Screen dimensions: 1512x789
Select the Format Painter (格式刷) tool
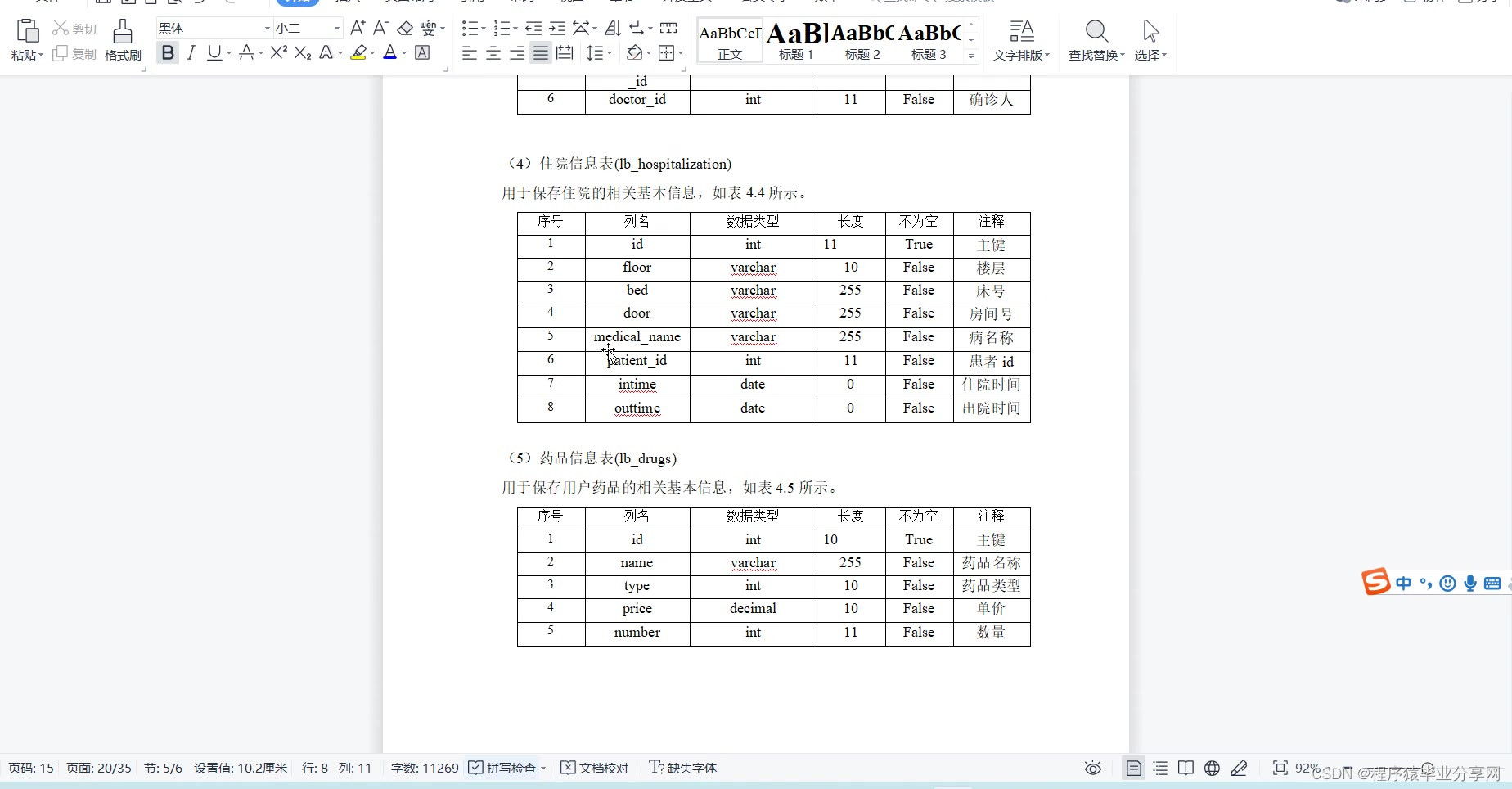point(123,40)
